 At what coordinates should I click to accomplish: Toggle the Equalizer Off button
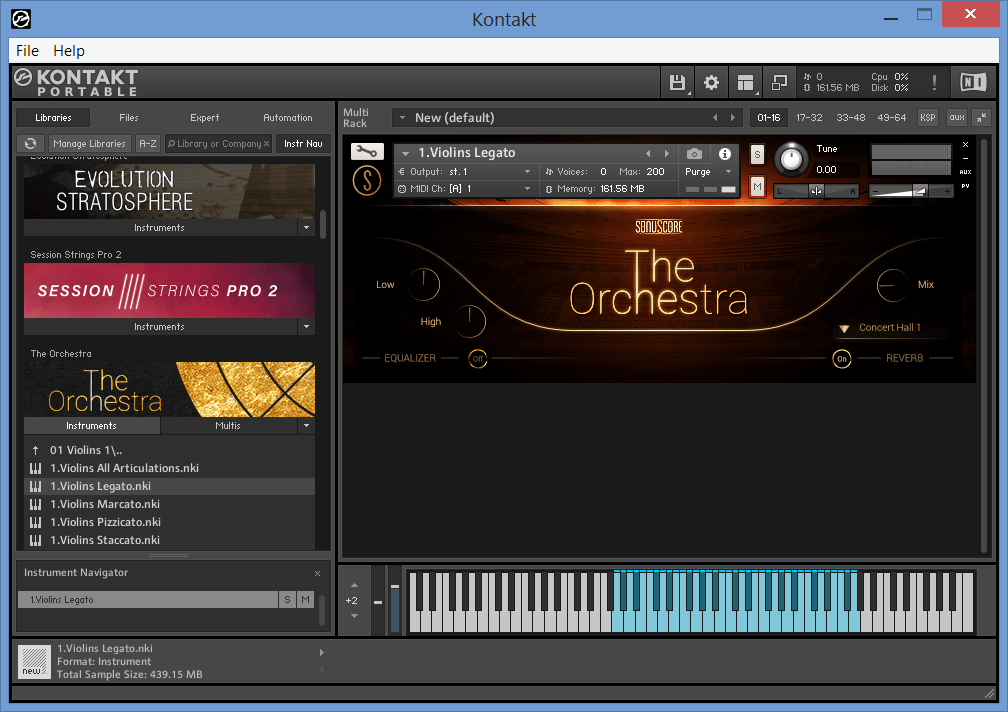478,359
